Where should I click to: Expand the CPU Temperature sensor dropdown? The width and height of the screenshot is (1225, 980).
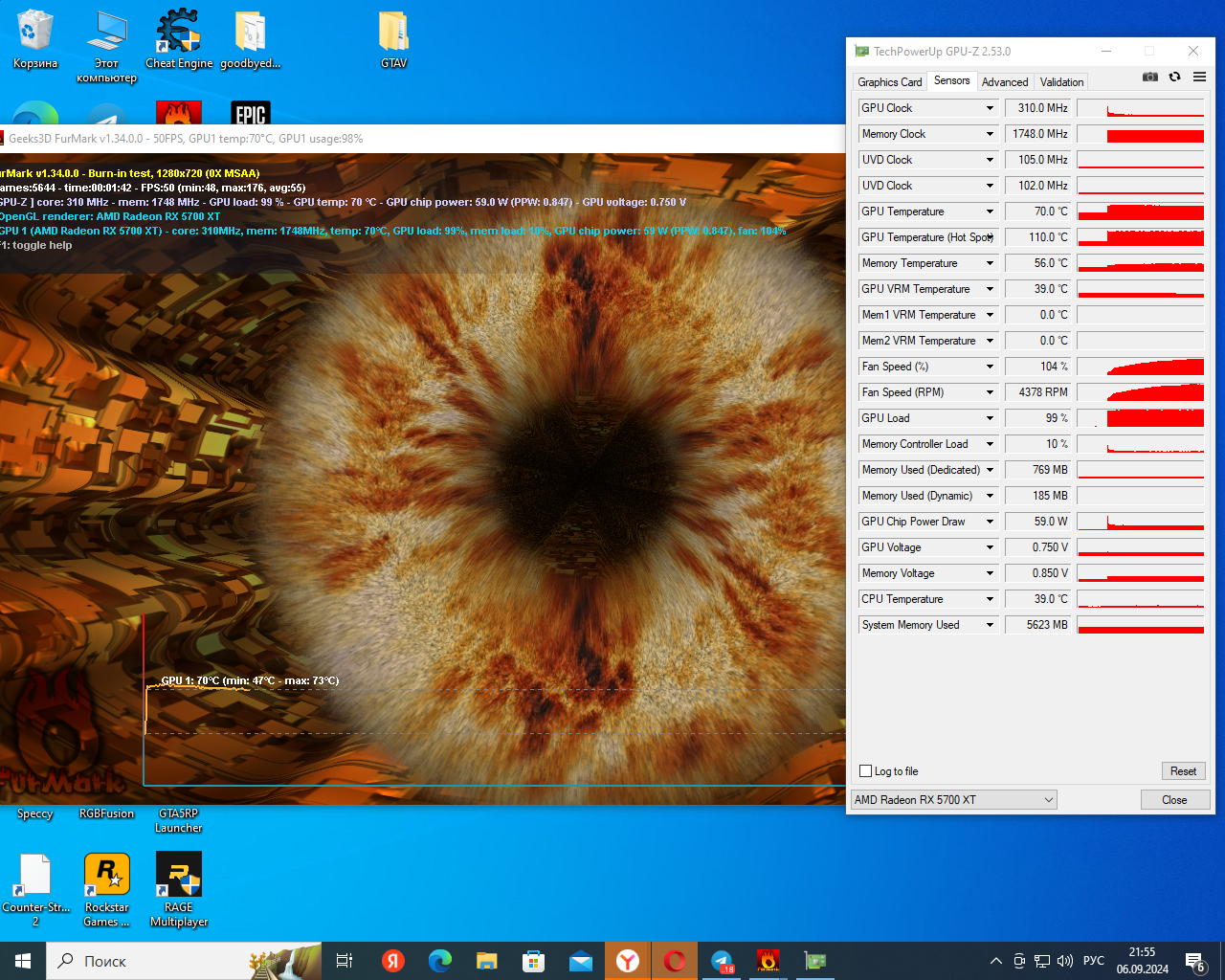[991, 599]
